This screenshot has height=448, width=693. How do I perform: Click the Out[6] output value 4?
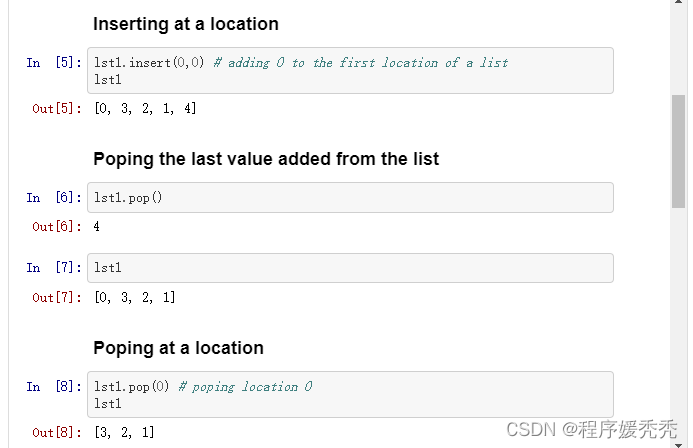coord(96,227)
